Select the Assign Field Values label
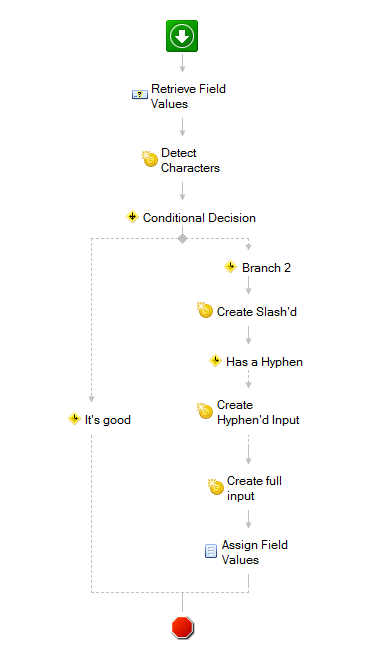Screen dimensions: 366x663 (255, 552)
